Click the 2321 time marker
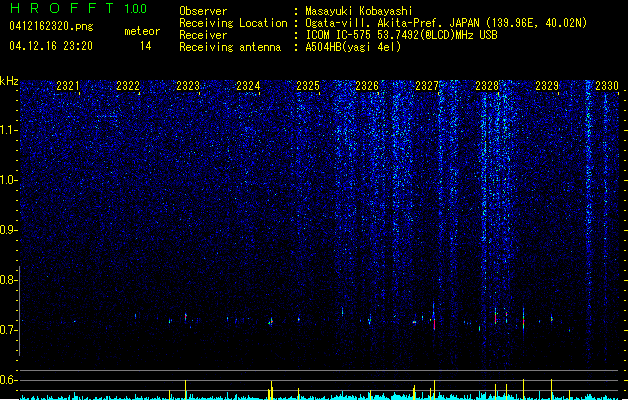The image size is (629, 400). pos(68,86)
